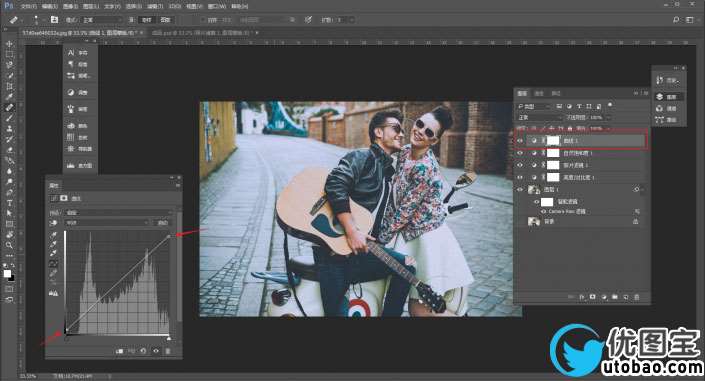The width and height of the screenshot is (705, 381).
Task: Clip the adjustment to the layer below
Action: (x=119, y=351)
